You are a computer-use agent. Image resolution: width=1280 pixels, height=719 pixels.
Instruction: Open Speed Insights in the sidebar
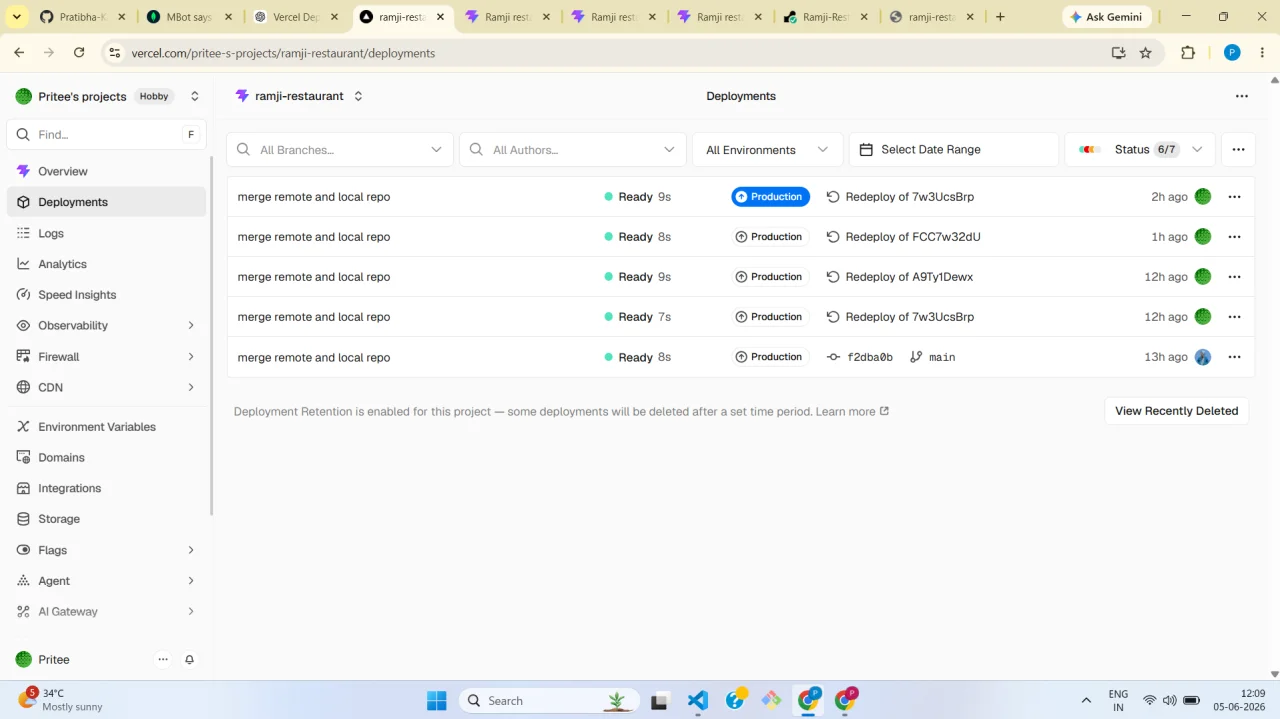(x=106, y=295)
